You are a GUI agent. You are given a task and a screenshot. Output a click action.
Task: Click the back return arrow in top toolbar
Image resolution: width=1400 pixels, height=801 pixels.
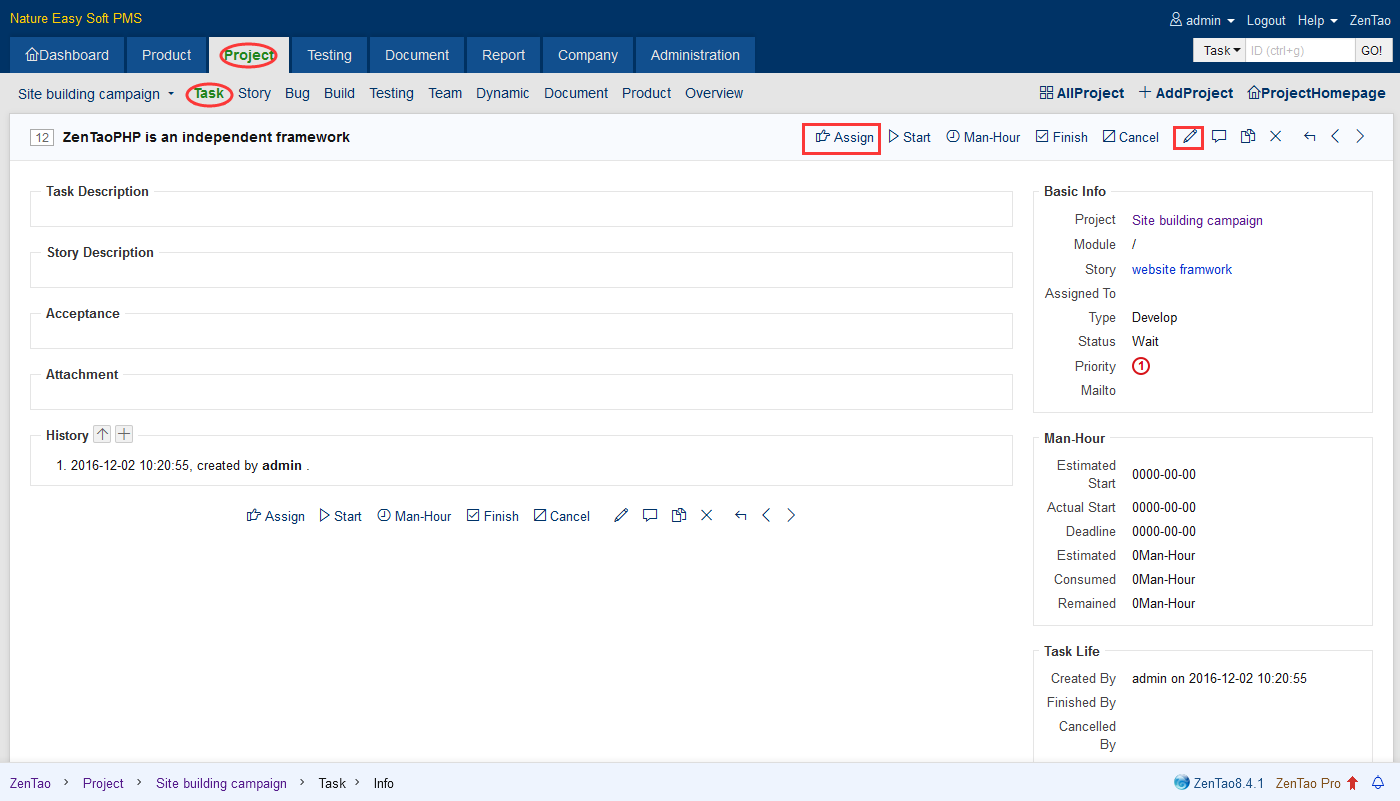click(1309, 137)
